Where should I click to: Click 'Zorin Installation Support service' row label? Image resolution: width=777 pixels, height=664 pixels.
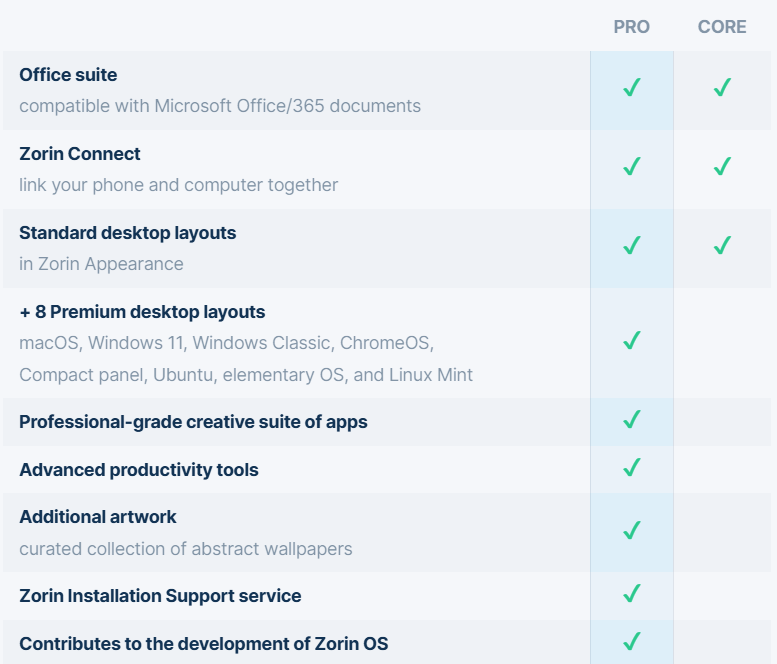[160, 596]
